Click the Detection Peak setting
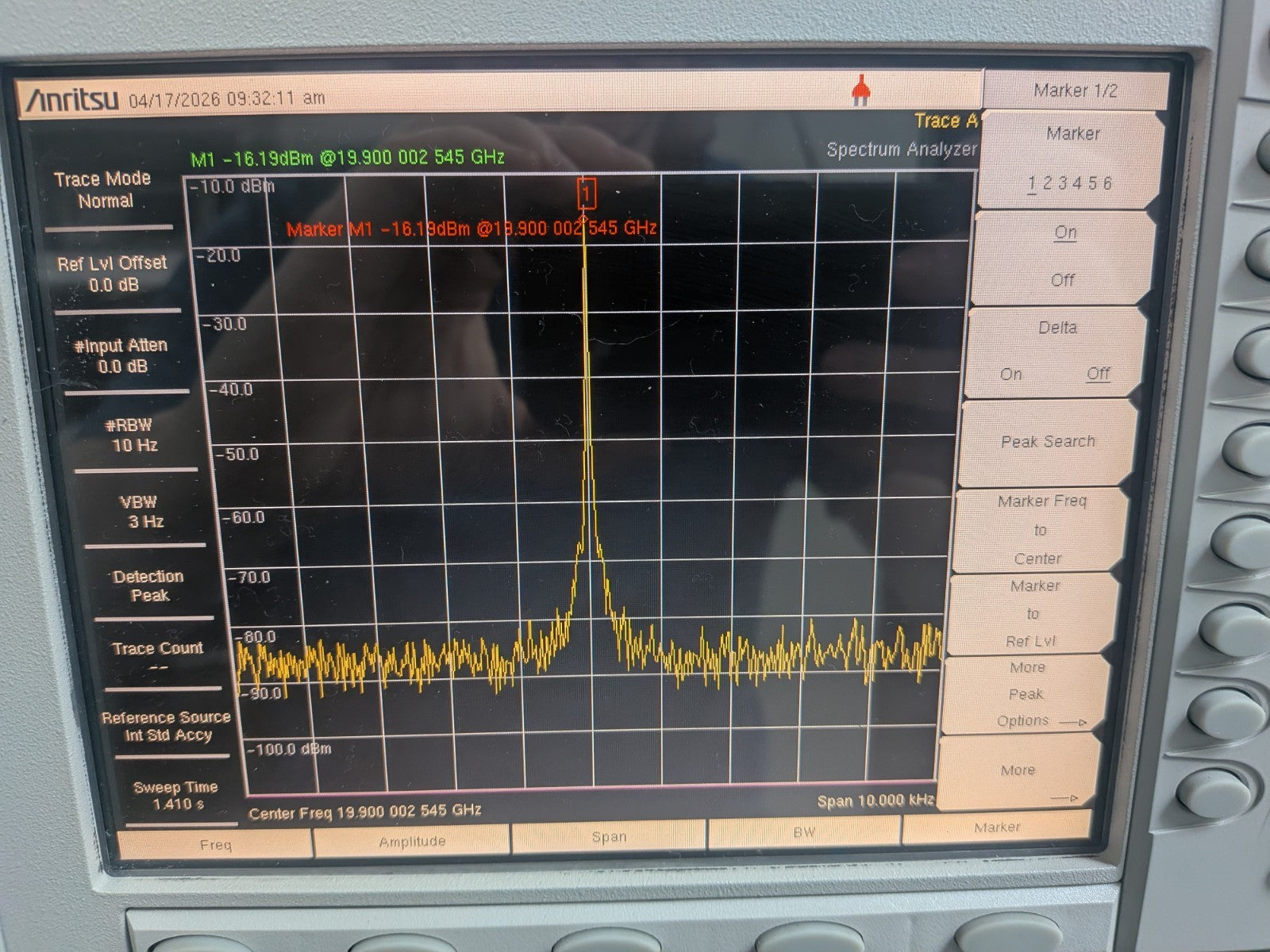Image resolution: width=1270 pixels, height=952 pixels. coord(148,585)
